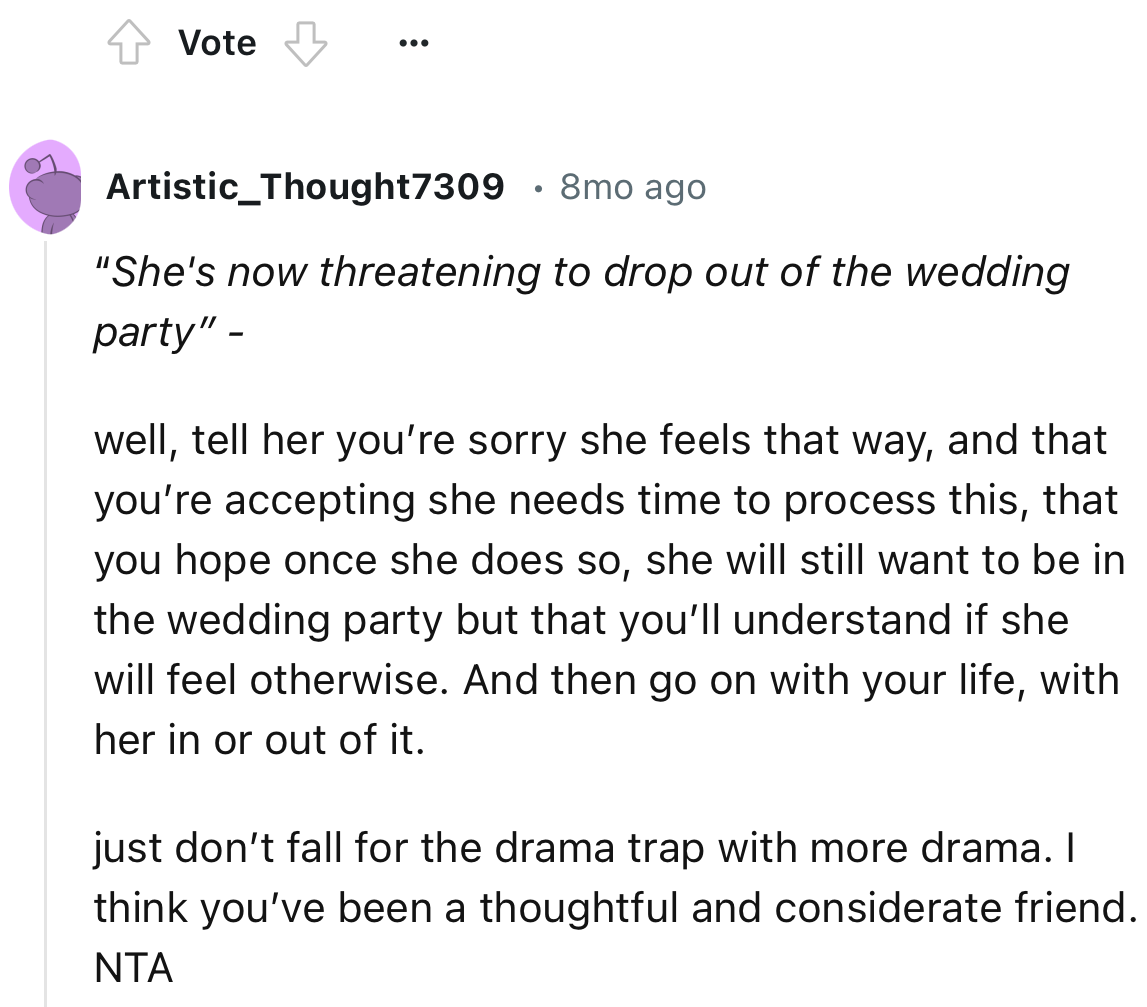Collapse the comment thread via its thread line

[47, 600]
